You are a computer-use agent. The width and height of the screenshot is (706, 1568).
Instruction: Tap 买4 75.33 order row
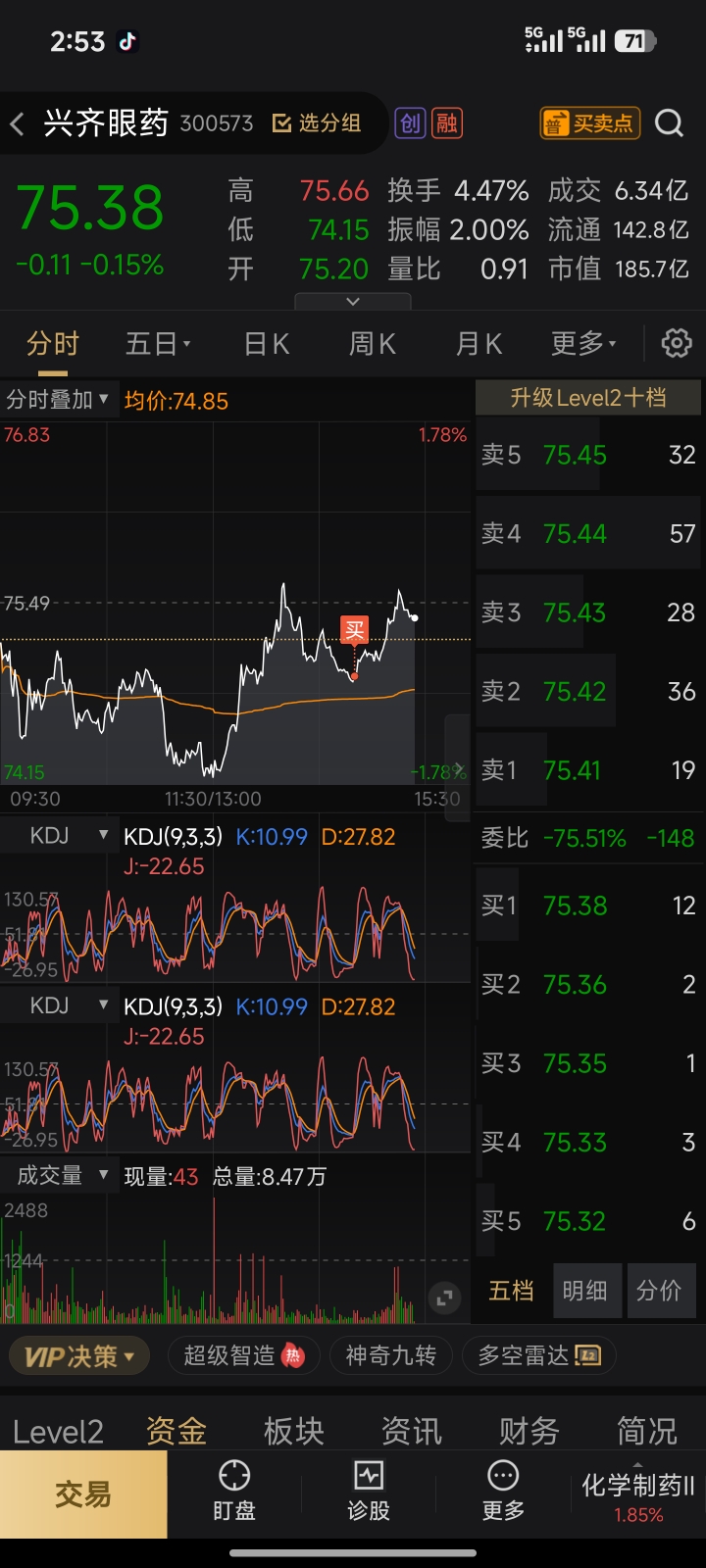coord(588,1142)
